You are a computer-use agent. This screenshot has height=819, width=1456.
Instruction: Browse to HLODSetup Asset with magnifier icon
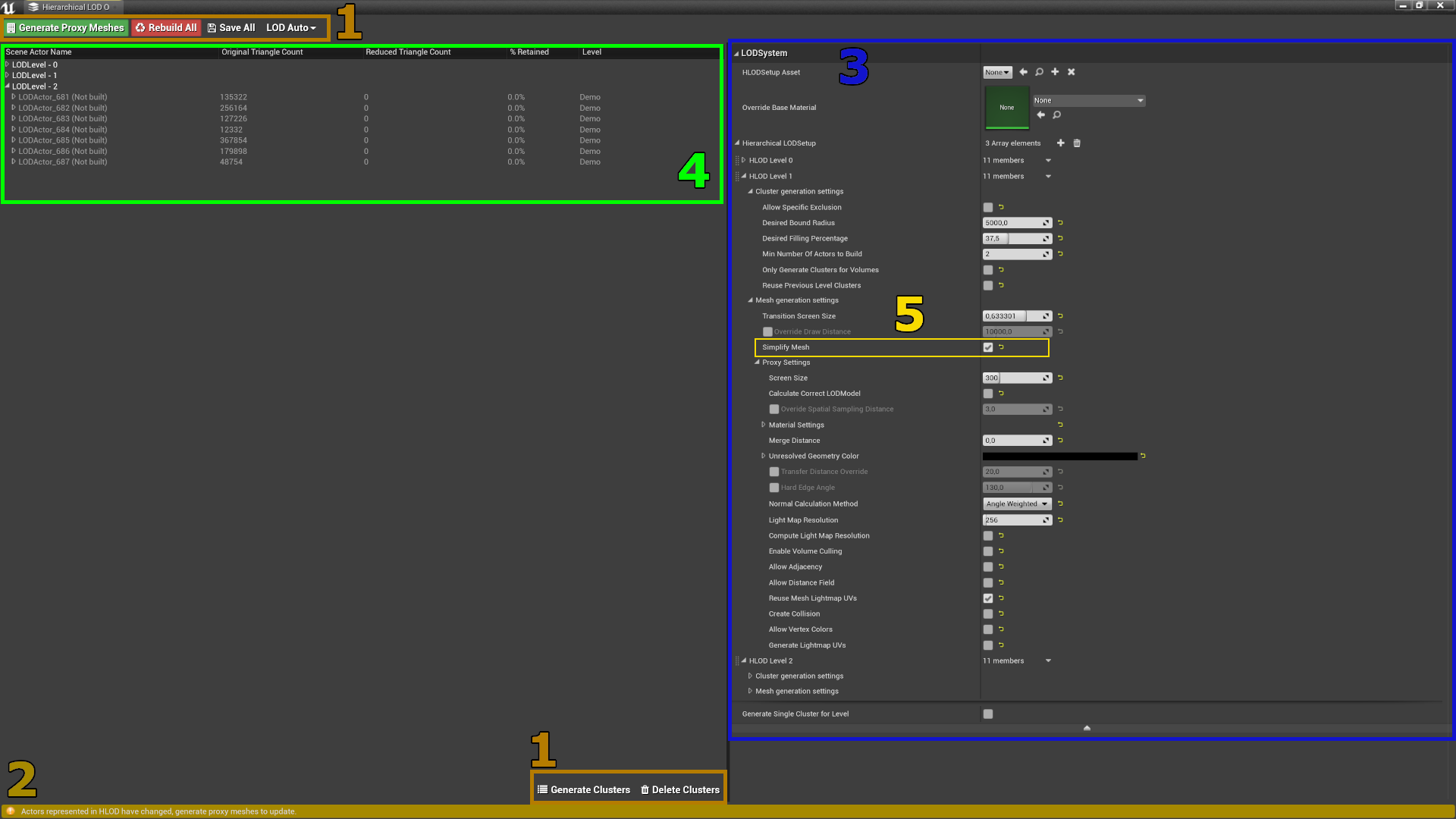click(x=1039, y=72)
